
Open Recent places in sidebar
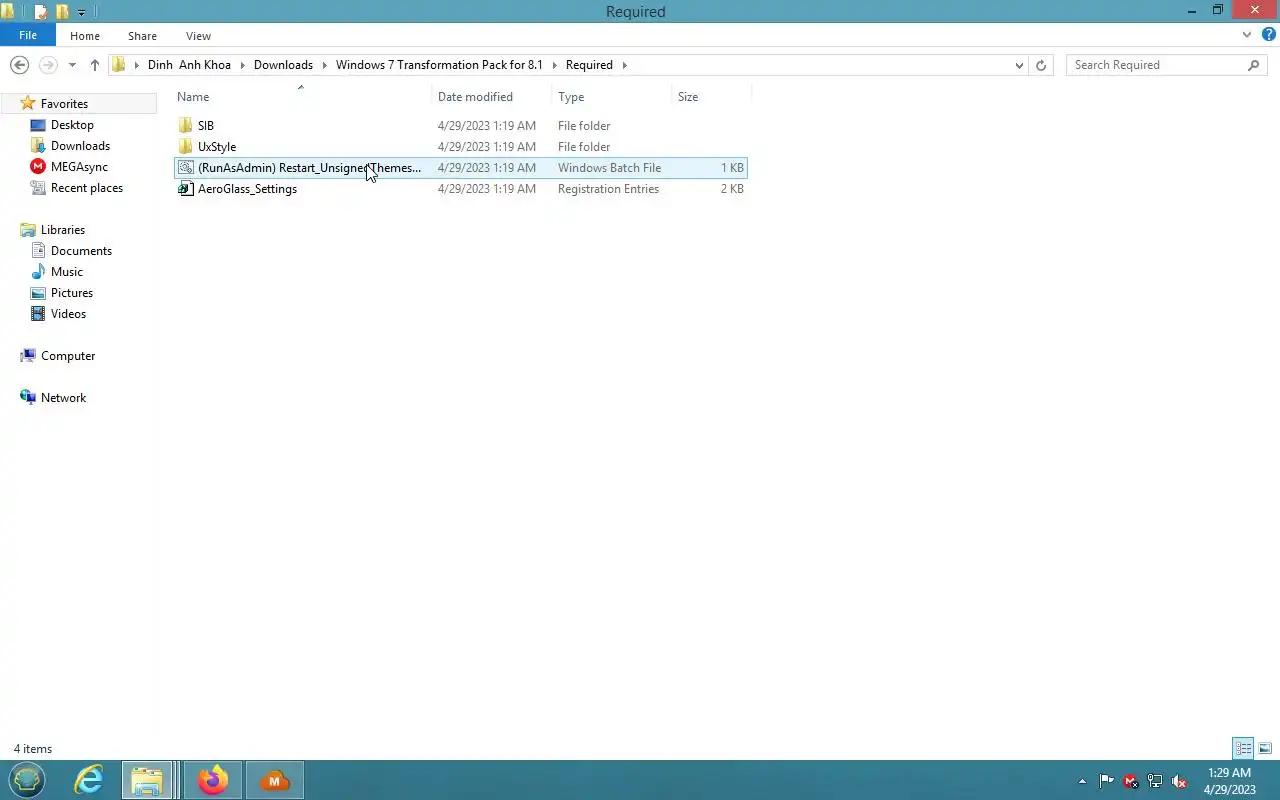pos(87,188)
